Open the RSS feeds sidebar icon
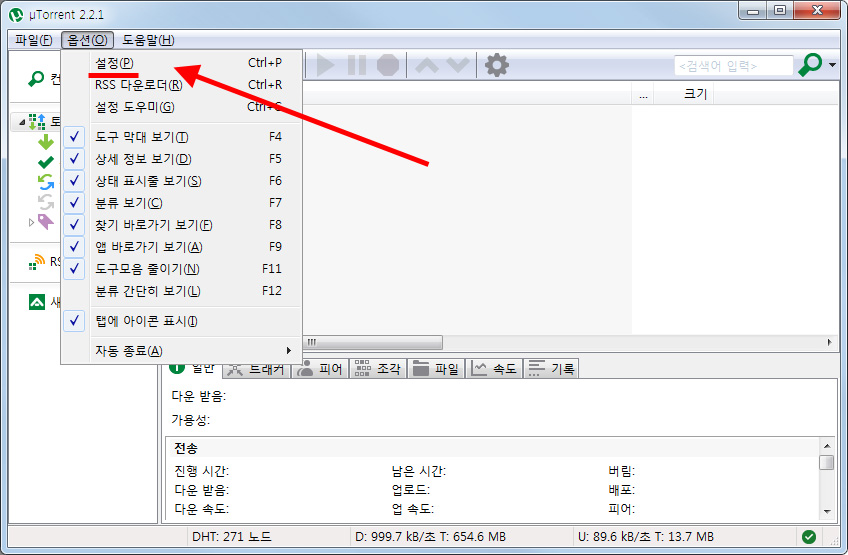The height and width of the screenshot is (555, 848). (x=37, y=262)
